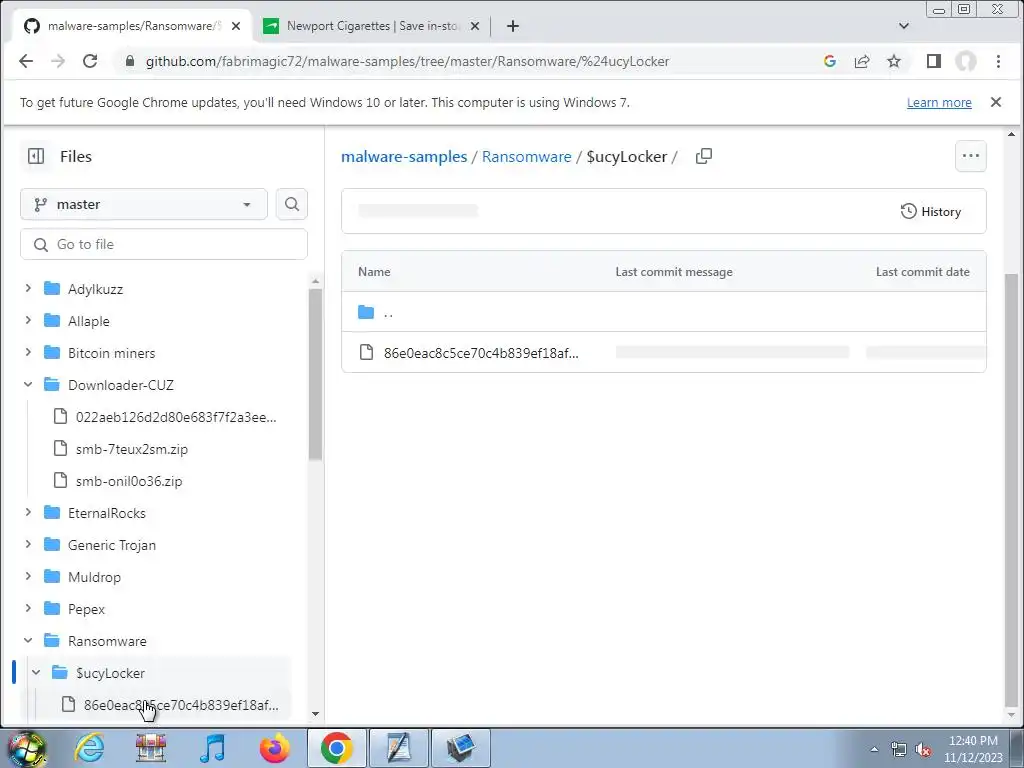Switch to the Newport Cigarettes tab

[371, 26]
